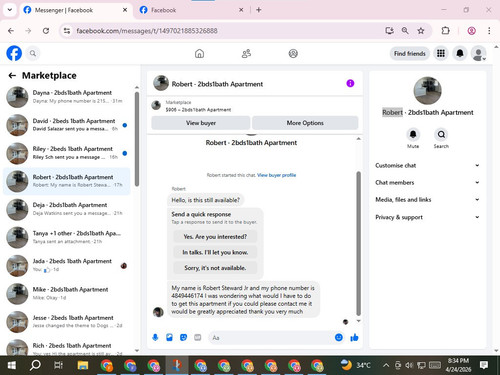Screen dimensions: 500x375
Task: Go back with browser back arrow
Action: (x=11, y=31)
